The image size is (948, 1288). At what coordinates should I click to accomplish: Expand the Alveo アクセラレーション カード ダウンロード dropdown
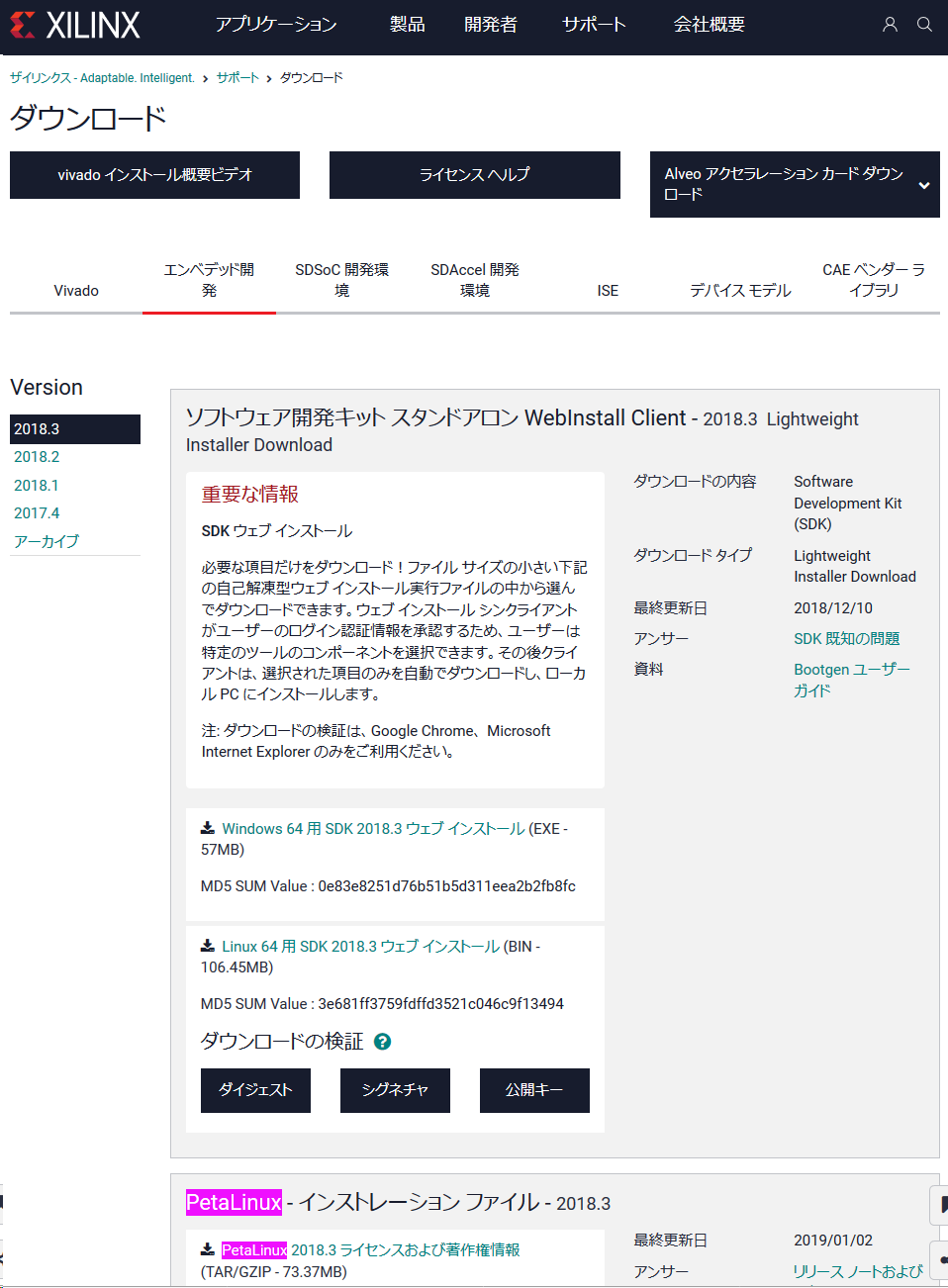point(925,185)
